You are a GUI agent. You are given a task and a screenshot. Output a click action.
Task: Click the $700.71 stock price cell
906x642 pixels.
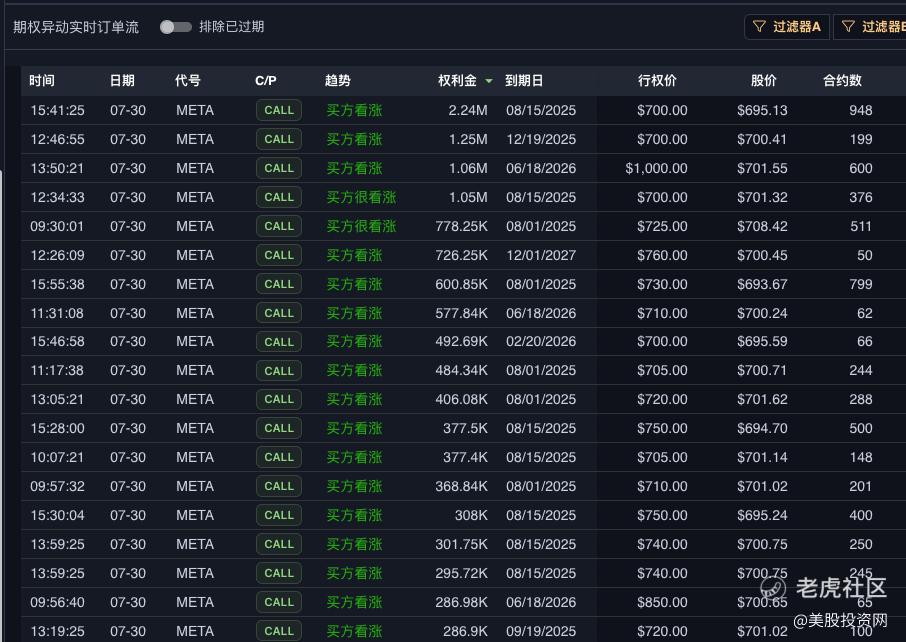[x=762, y=370]
